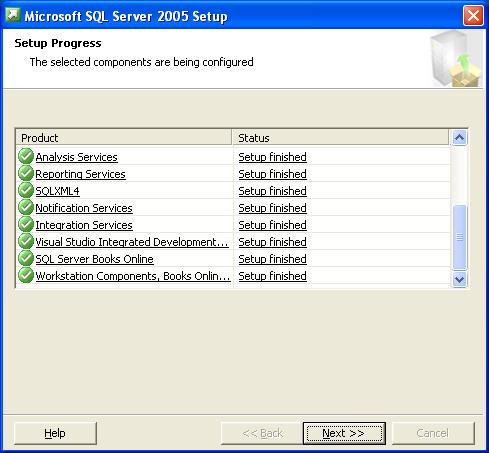
Task: View Setup finished status for Workstation Components
Action: [272, 276]
